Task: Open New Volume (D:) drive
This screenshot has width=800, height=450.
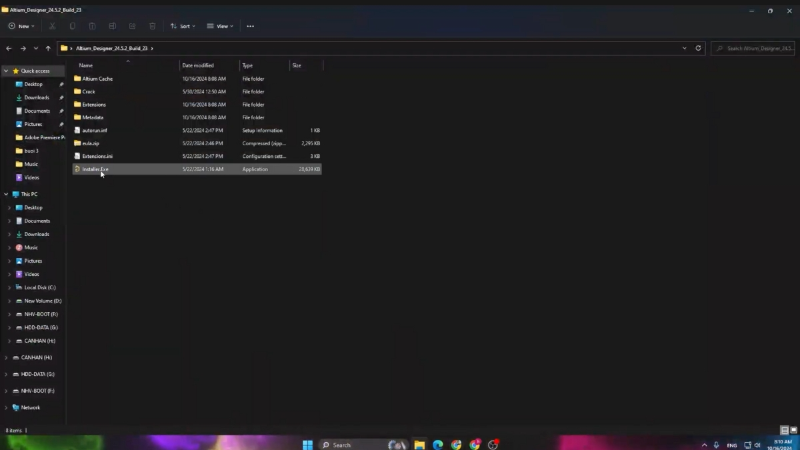Action: (42, 301)
